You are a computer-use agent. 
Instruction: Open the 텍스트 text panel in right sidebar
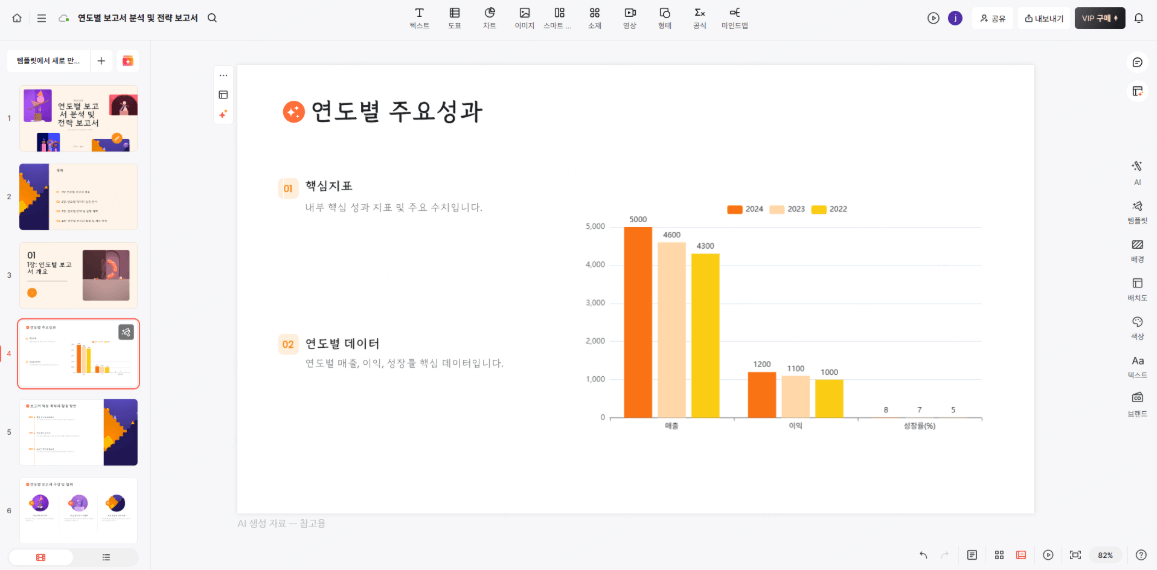click(1138, 365)
